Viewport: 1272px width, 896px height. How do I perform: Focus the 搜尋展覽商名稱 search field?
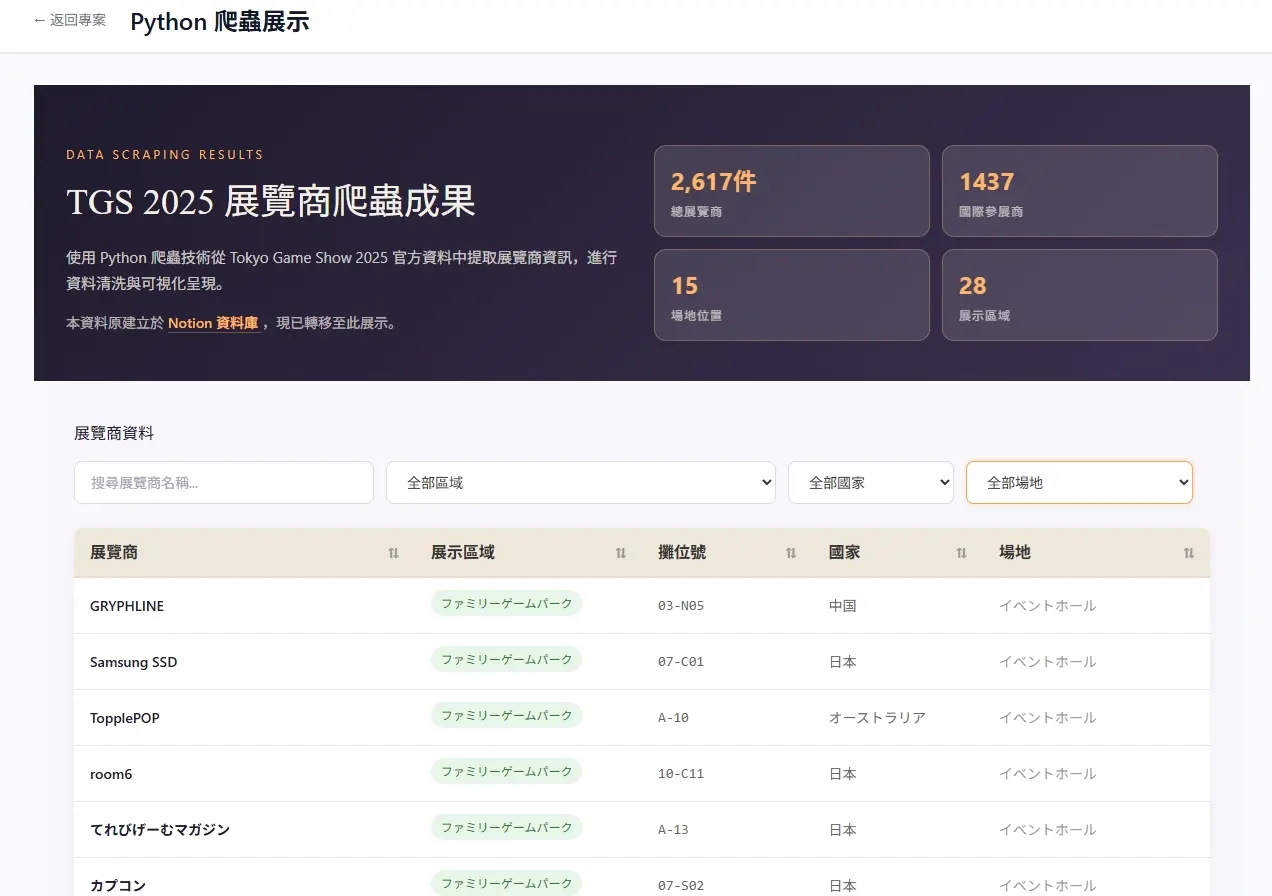(x=224, y=482)
